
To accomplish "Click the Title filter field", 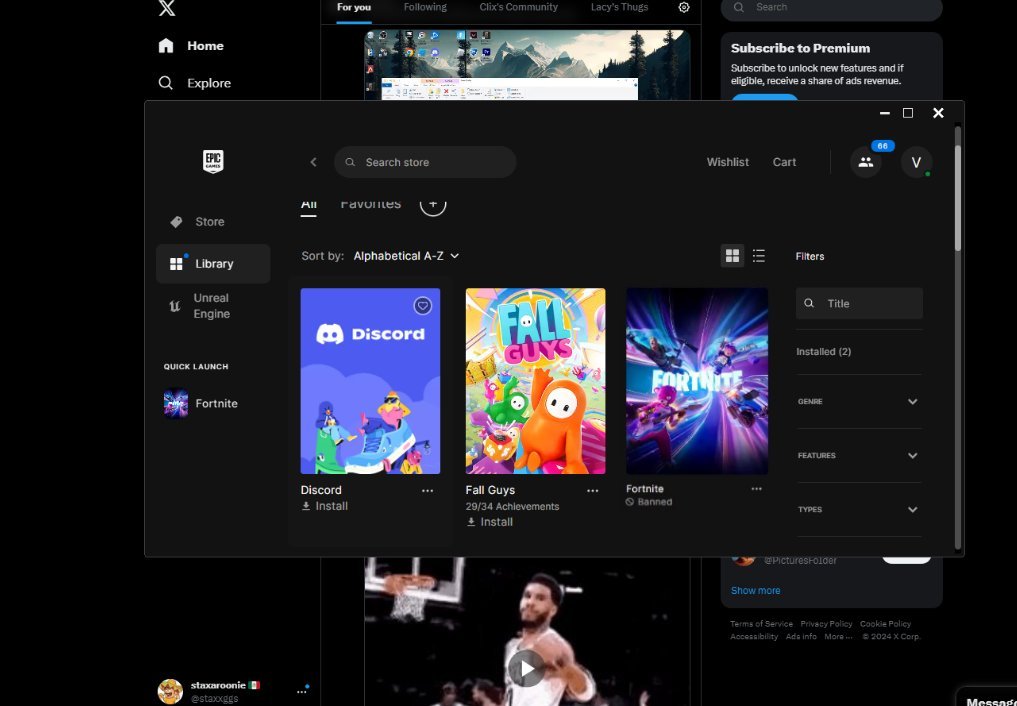I will point(859,303).
